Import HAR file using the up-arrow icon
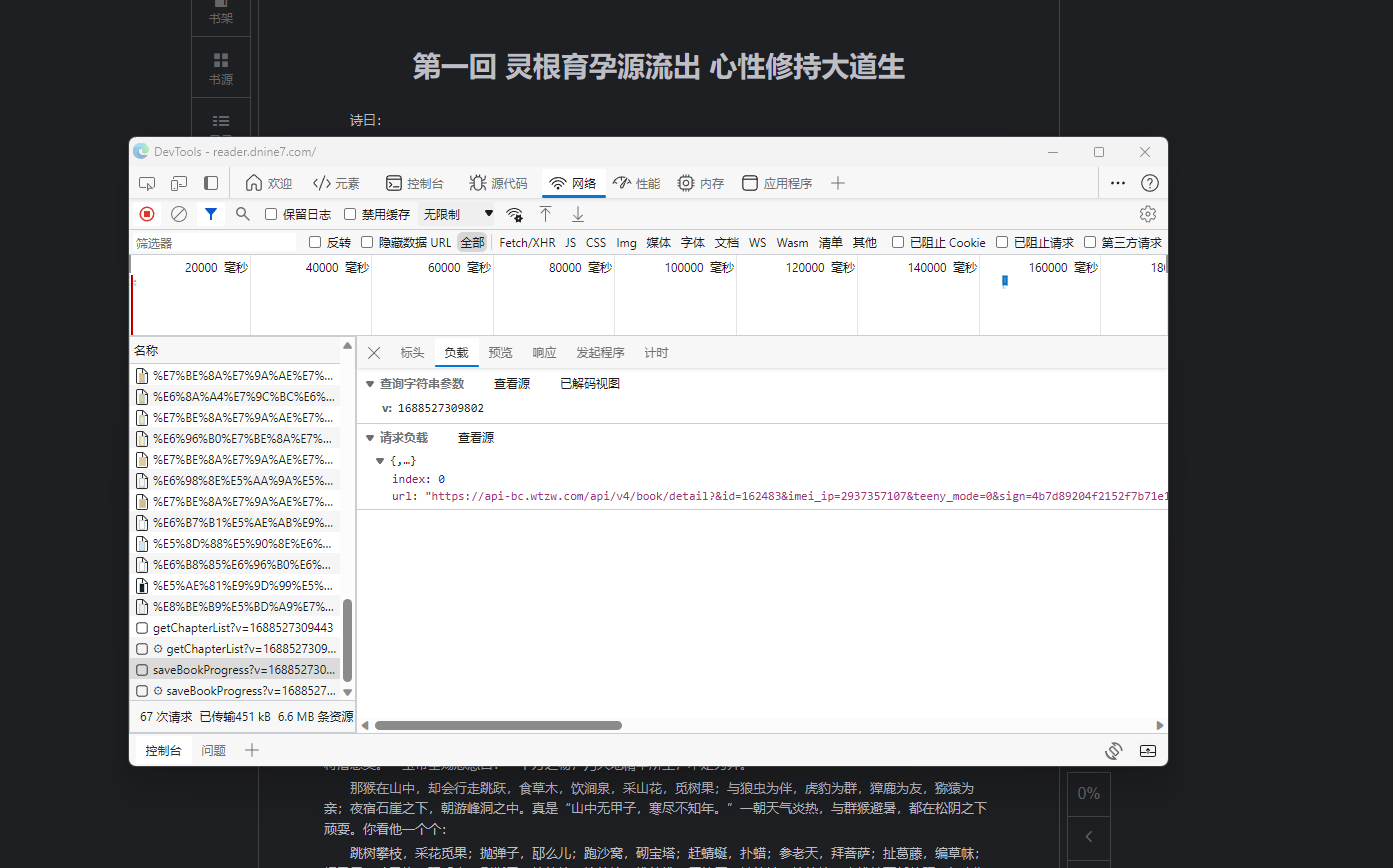The height and width of the screenshot is (868, 1393). click(x=545, y=213)
